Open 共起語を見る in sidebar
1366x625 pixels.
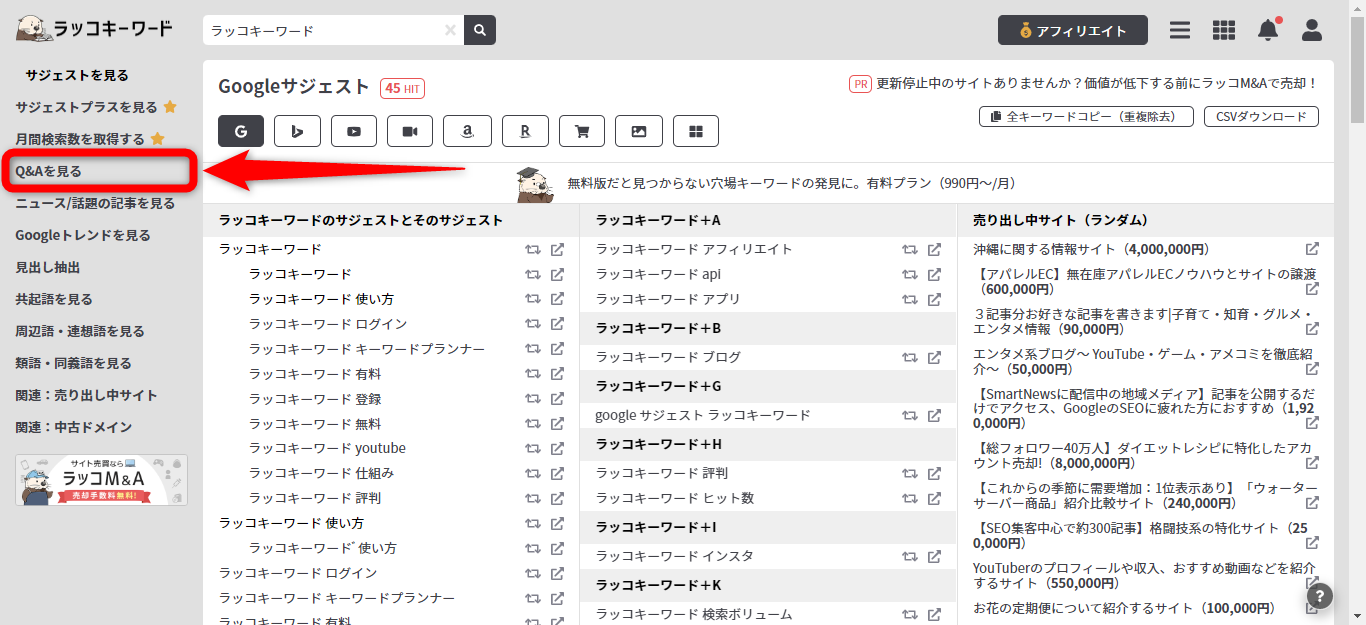54,299
